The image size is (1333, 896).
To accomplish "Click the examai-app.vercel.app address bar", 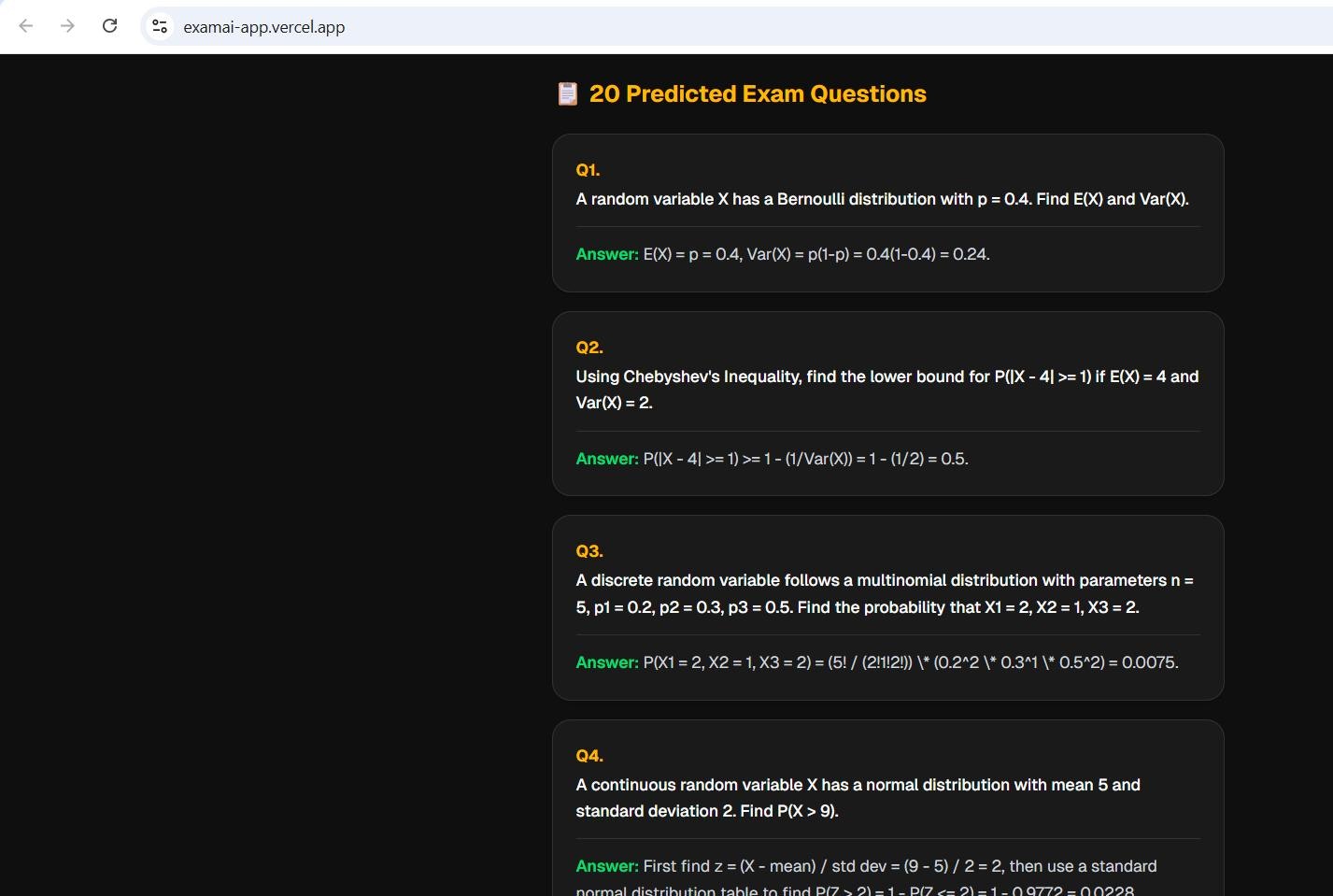I will (x=738, y=26).
